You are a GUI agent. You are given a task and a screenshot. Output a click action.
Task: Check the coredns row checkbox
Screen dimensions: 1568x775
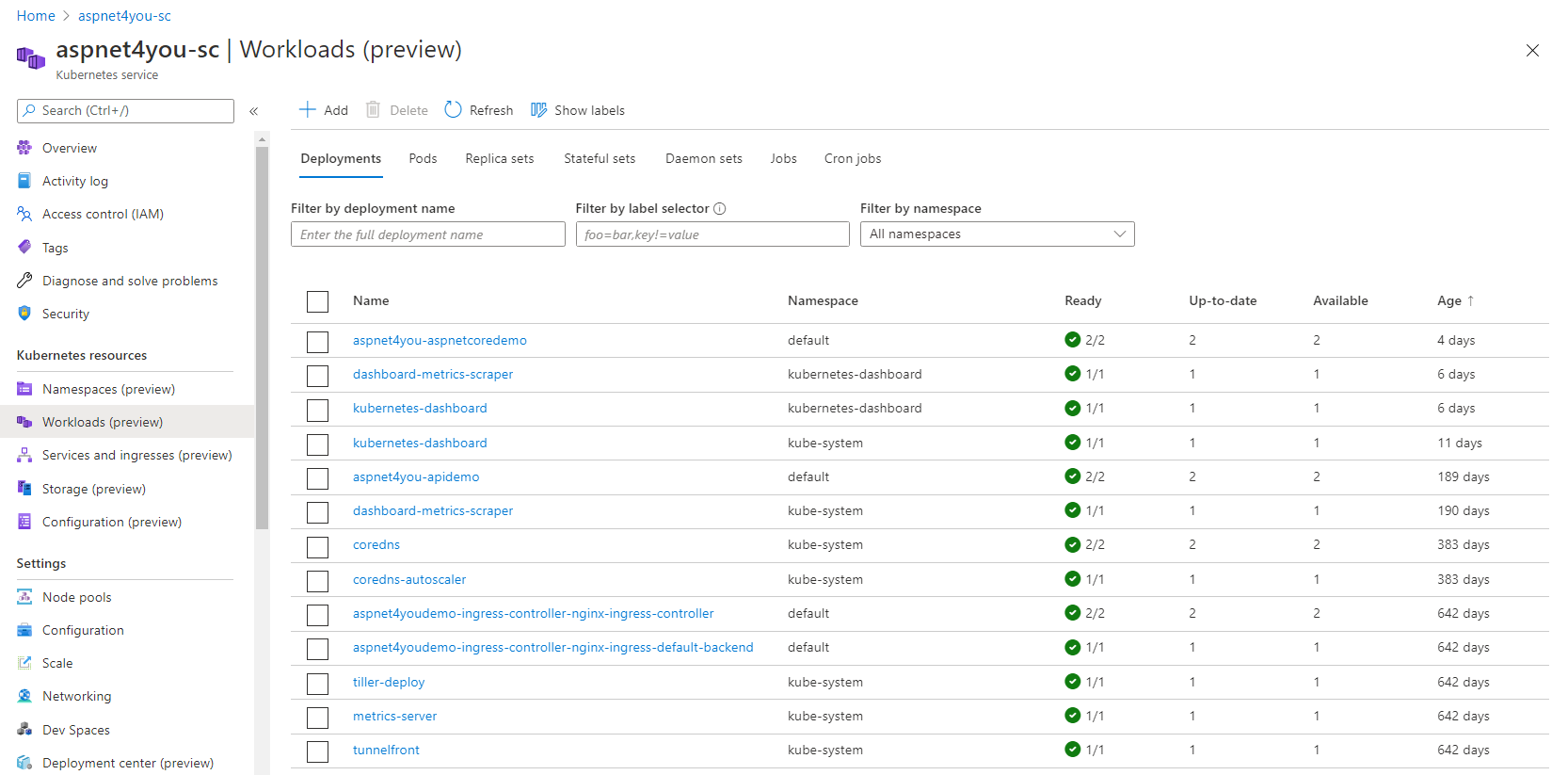point(318,546)
